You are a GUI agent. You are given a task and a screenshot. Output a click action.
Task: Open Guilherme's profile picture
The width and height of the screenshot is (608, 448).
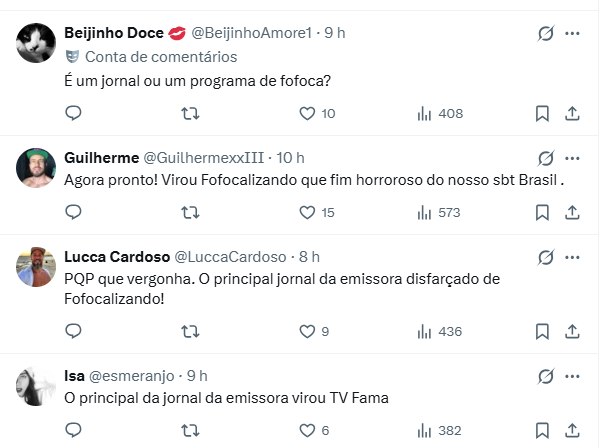click(x=36, y=167)
